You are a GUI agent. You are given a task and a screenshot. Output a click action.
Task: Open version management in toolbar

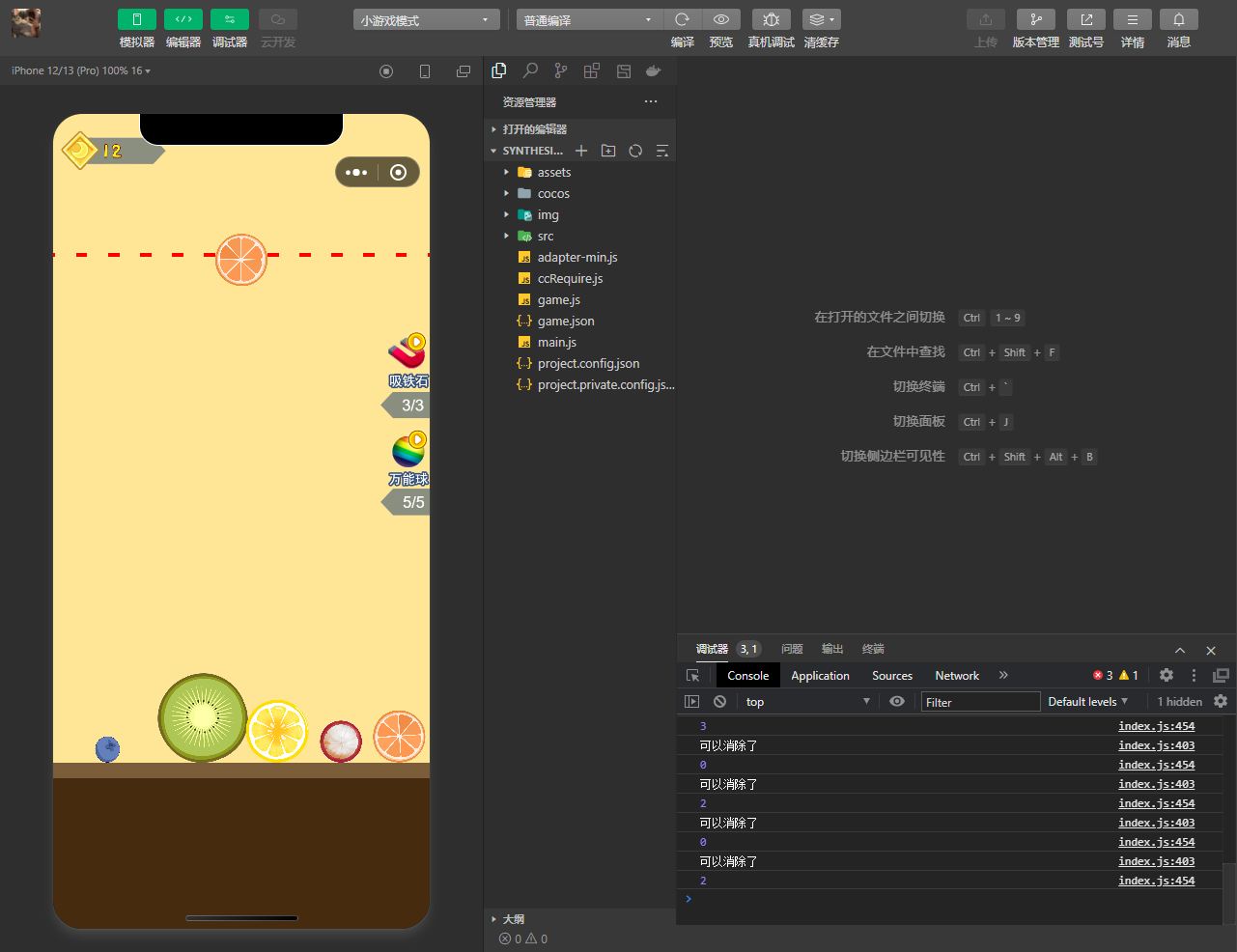click(1035, 19)
